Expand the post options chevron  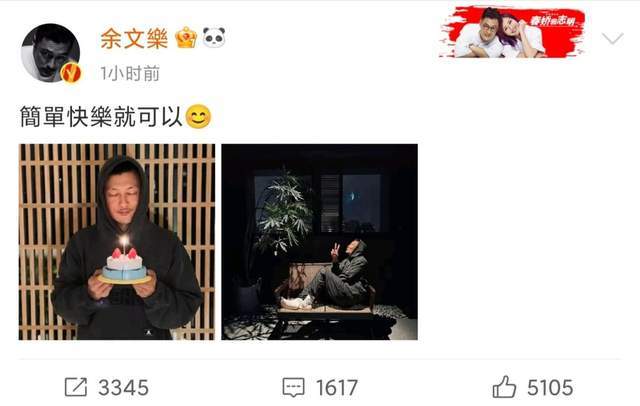pyautogui.click(x=613, y=38)
